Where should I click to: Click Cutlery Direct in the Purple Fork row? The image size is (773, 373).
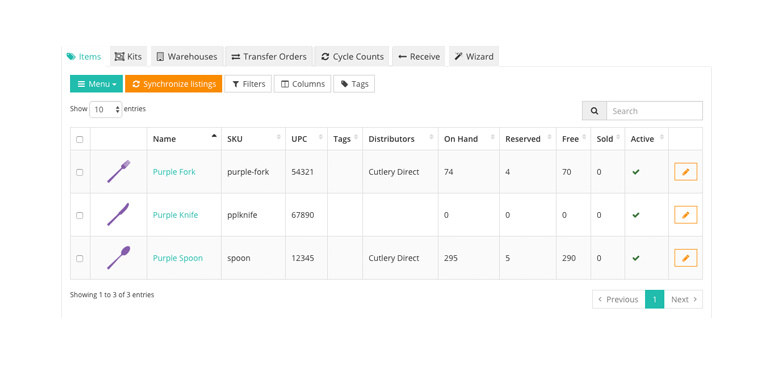click(394, 172)
